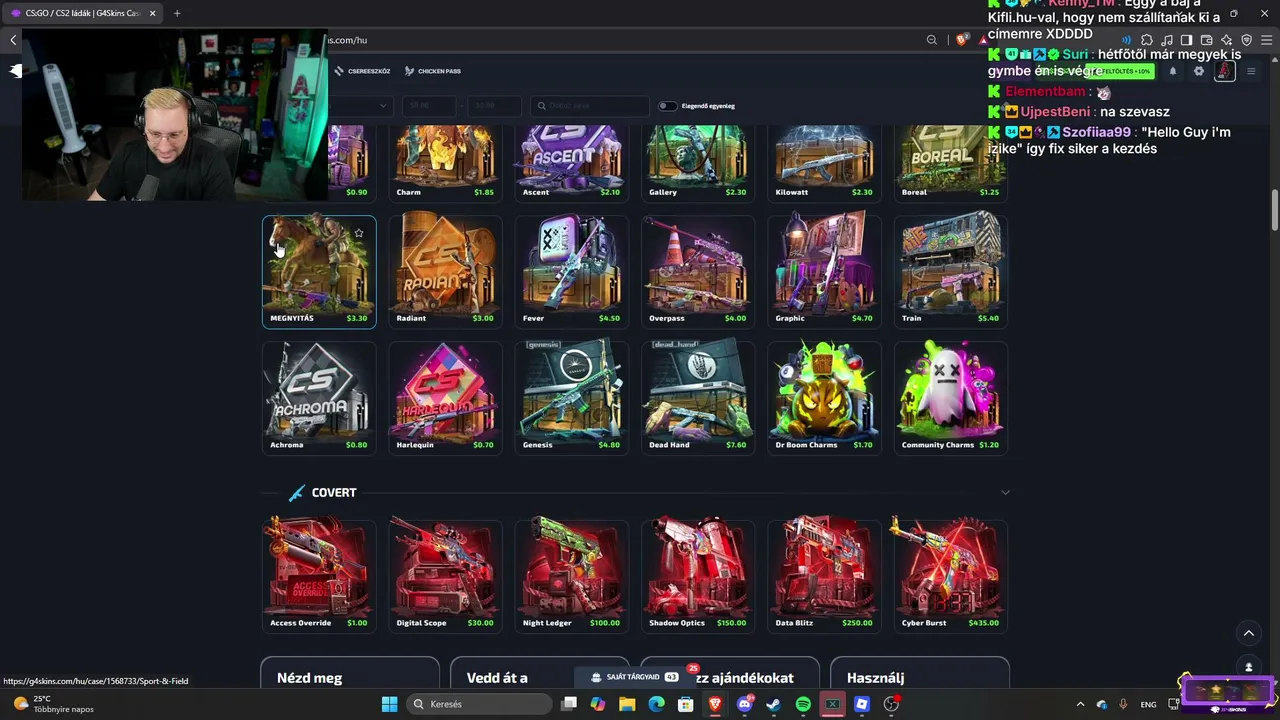This screenshot has width=1280, height=720.
Task: Click the Saját tárgyaid inventory button
Action: (x=635, y=677)
